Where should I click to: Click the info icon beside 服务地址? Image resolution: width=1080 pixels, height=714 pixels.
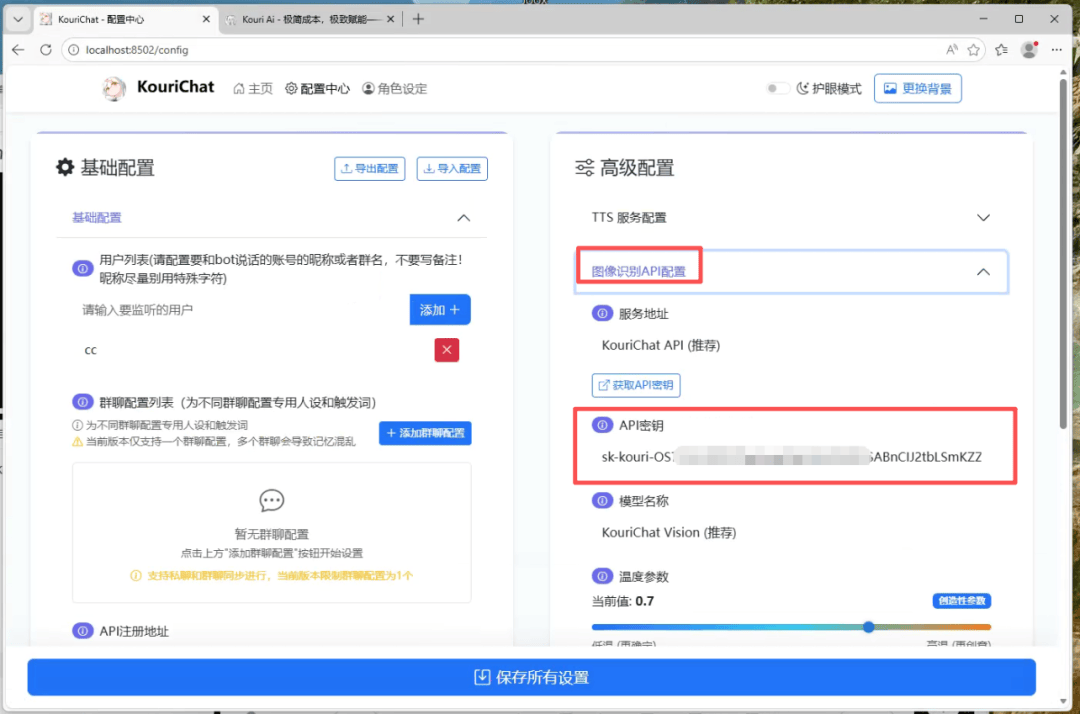pos(602,313)
